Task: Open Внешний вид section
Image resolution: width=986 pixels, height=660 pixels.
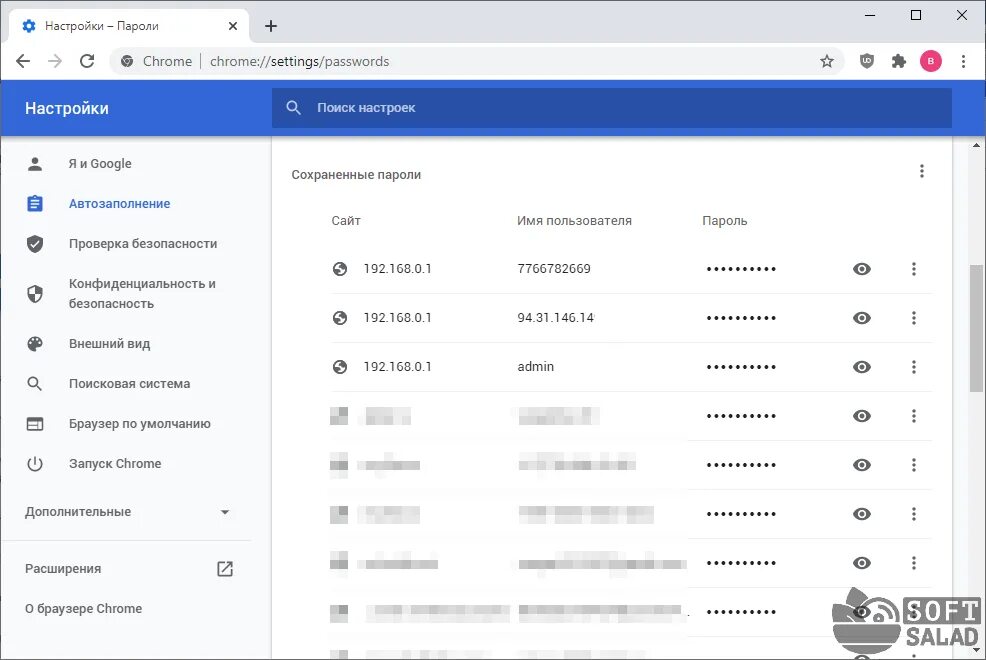Action: tap(109, 344)
